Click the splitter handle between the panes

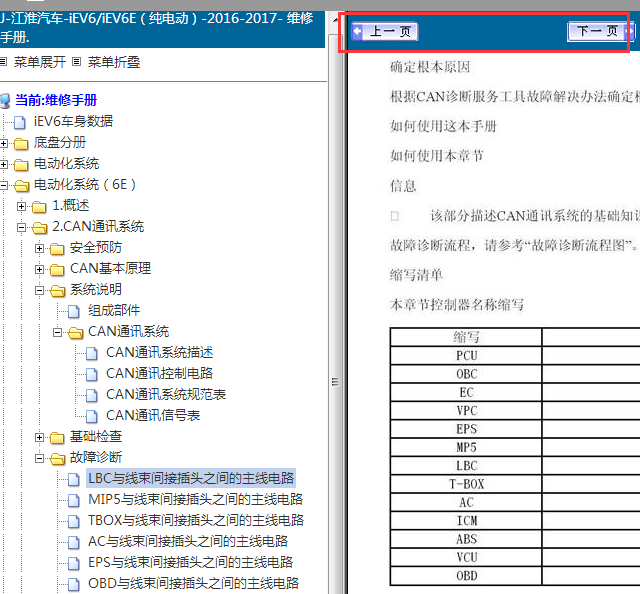(x=335, y=382)
